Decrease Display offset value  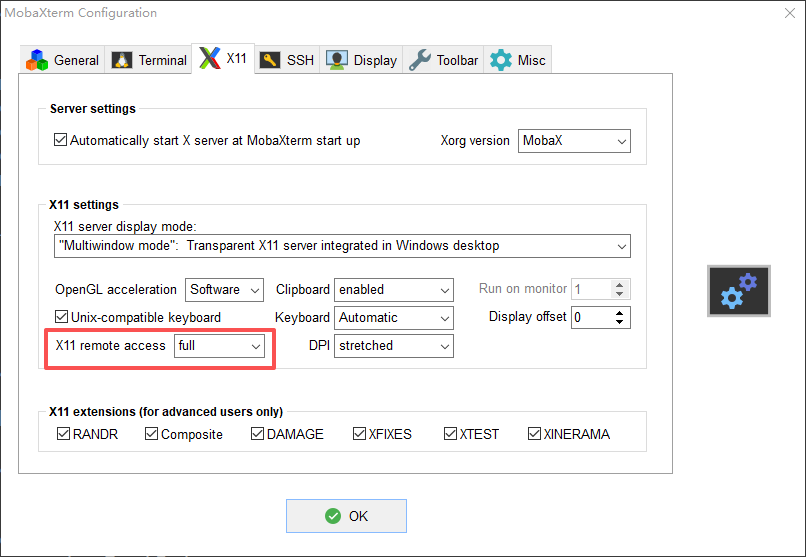coord(619,322)
